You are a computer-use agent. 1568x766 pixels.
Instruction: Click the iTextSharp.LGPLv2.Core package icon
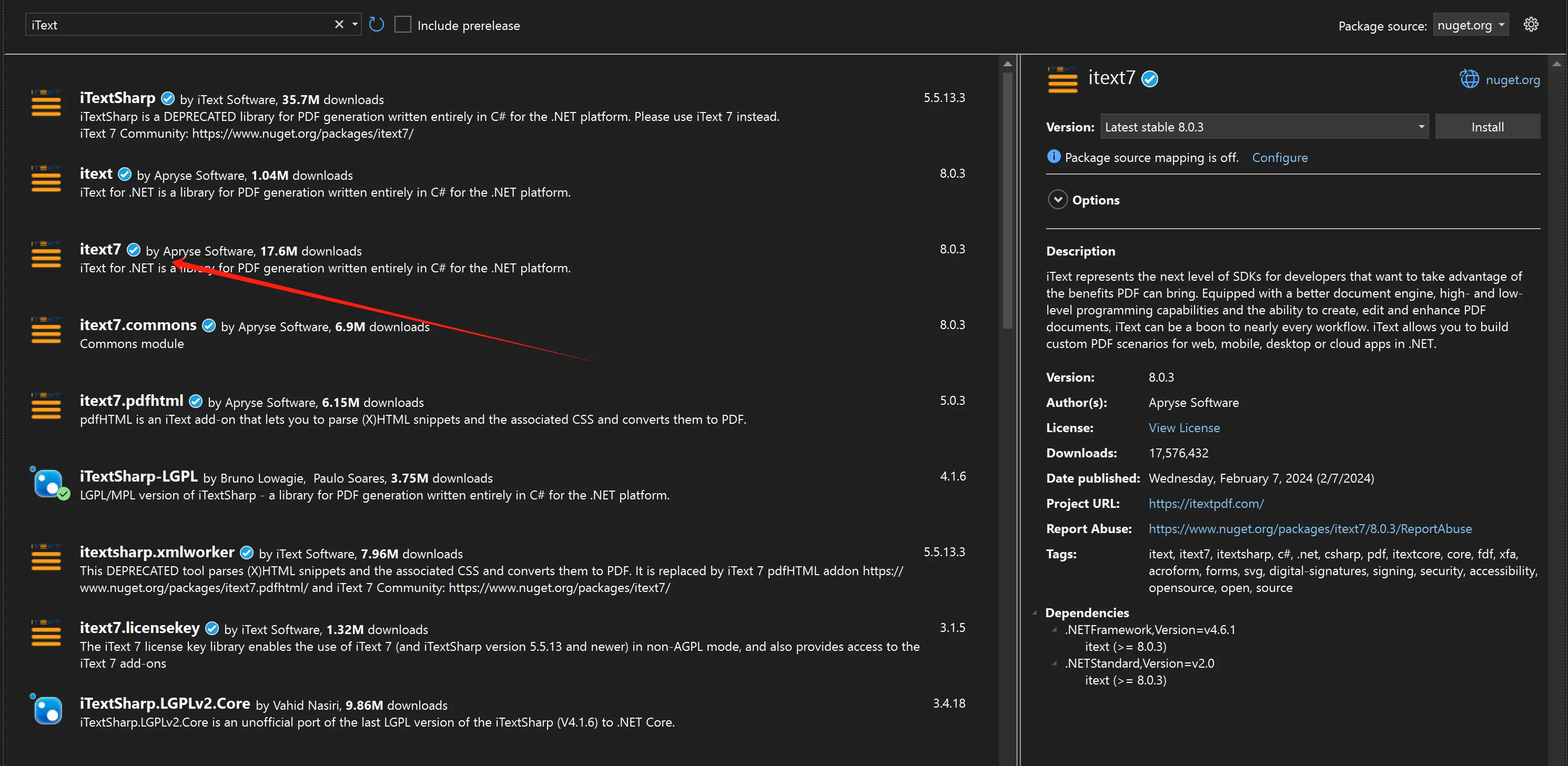click(x=47, y=709)
